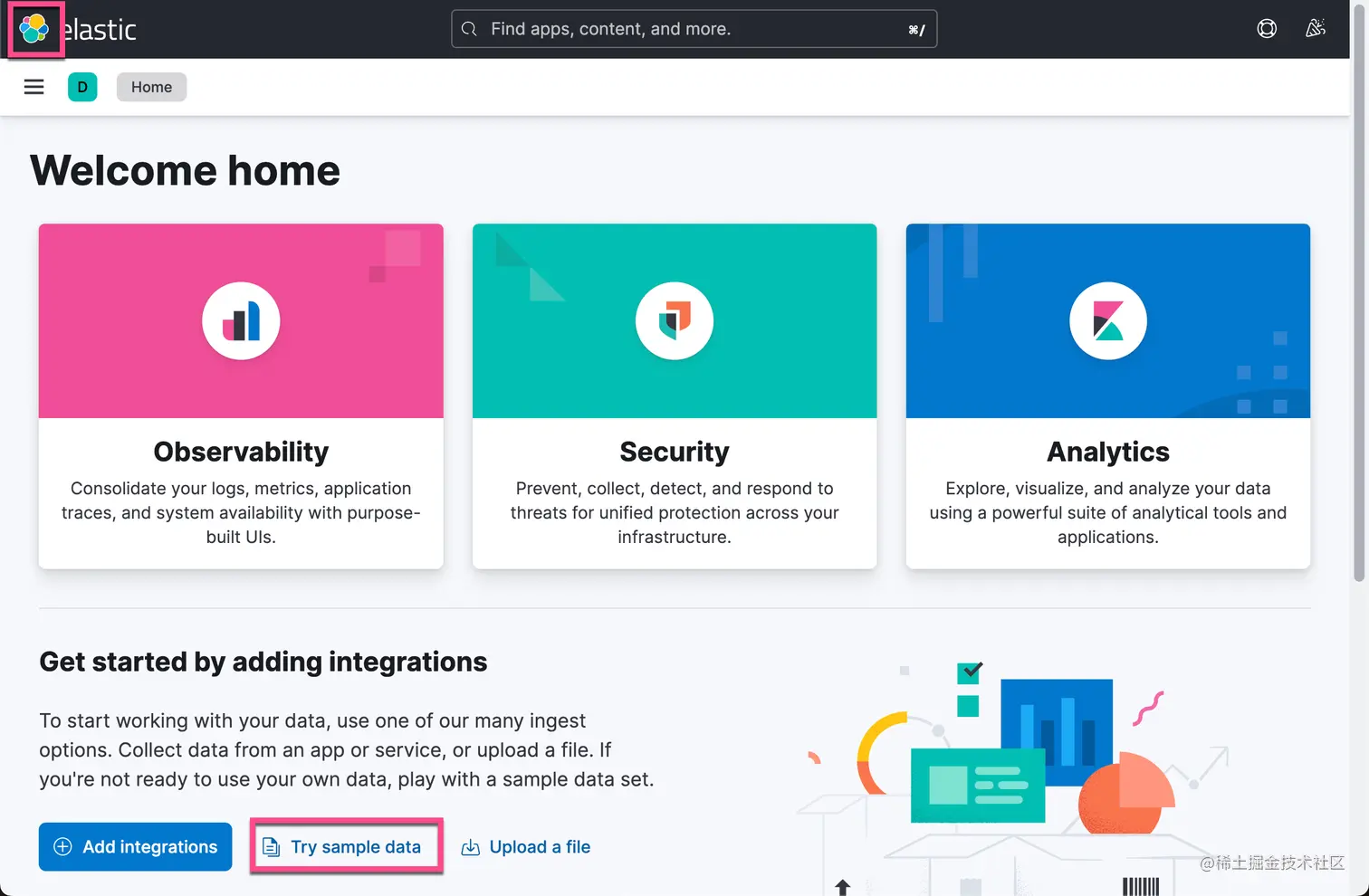Click the Welcome home heading
1369x896 pixels.
pos(185,170)
